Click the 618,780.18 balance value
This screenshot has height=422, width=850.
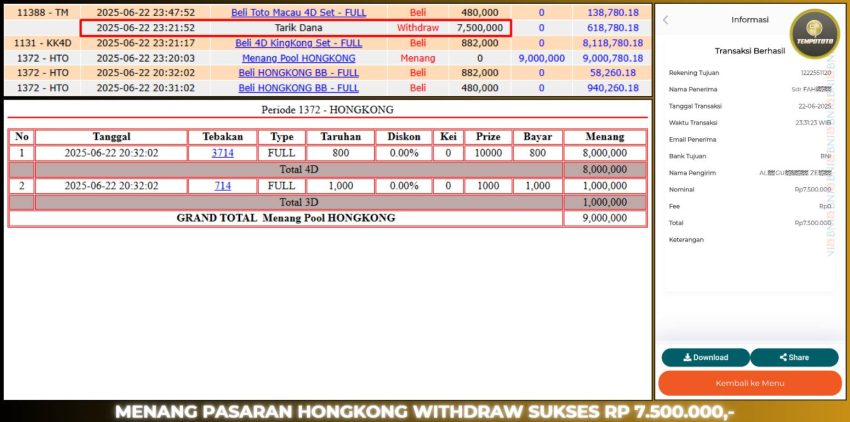(613, 28)
